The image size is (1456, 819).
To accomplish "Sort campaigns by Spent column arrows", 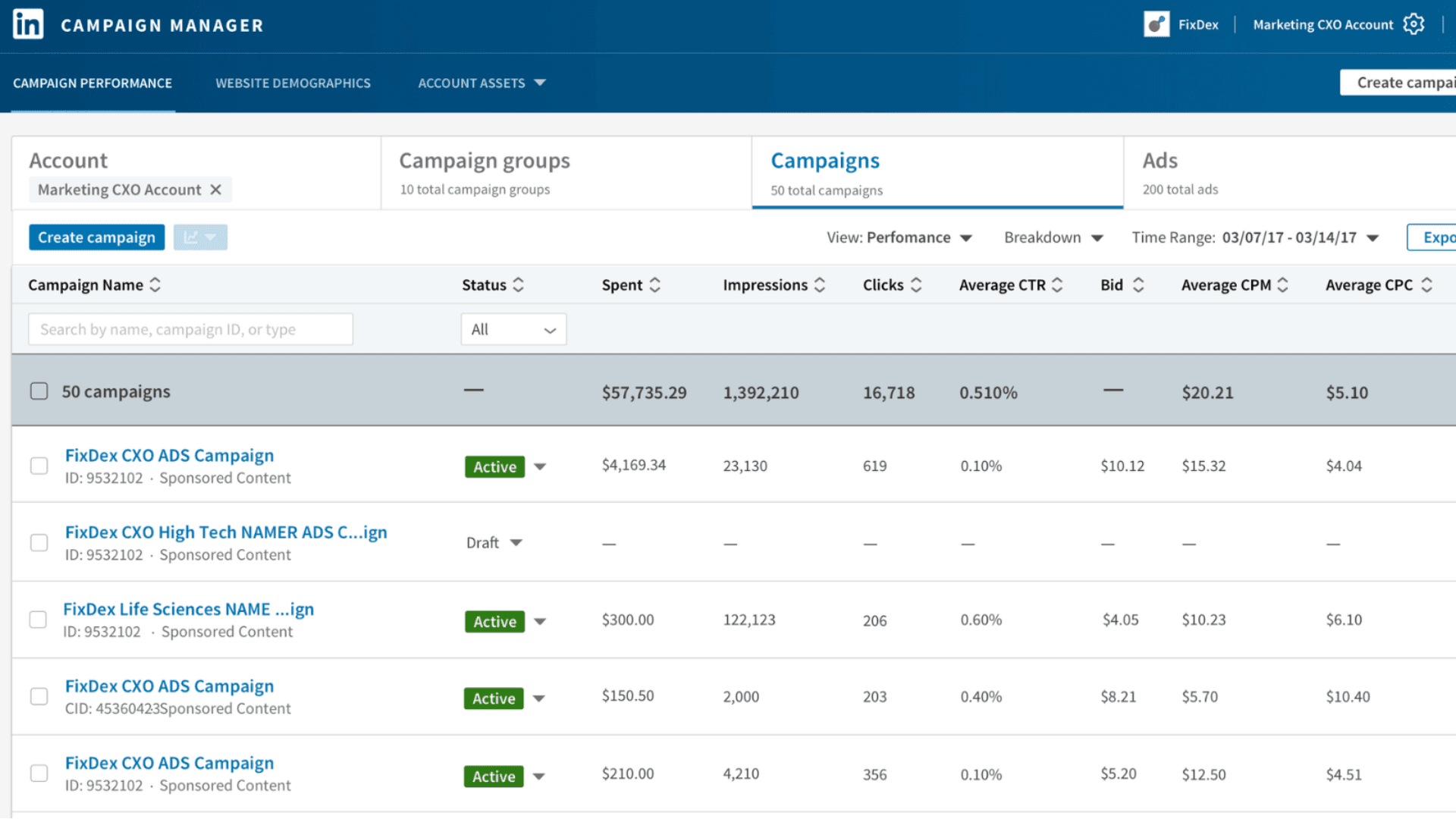I will pos(655,285).
